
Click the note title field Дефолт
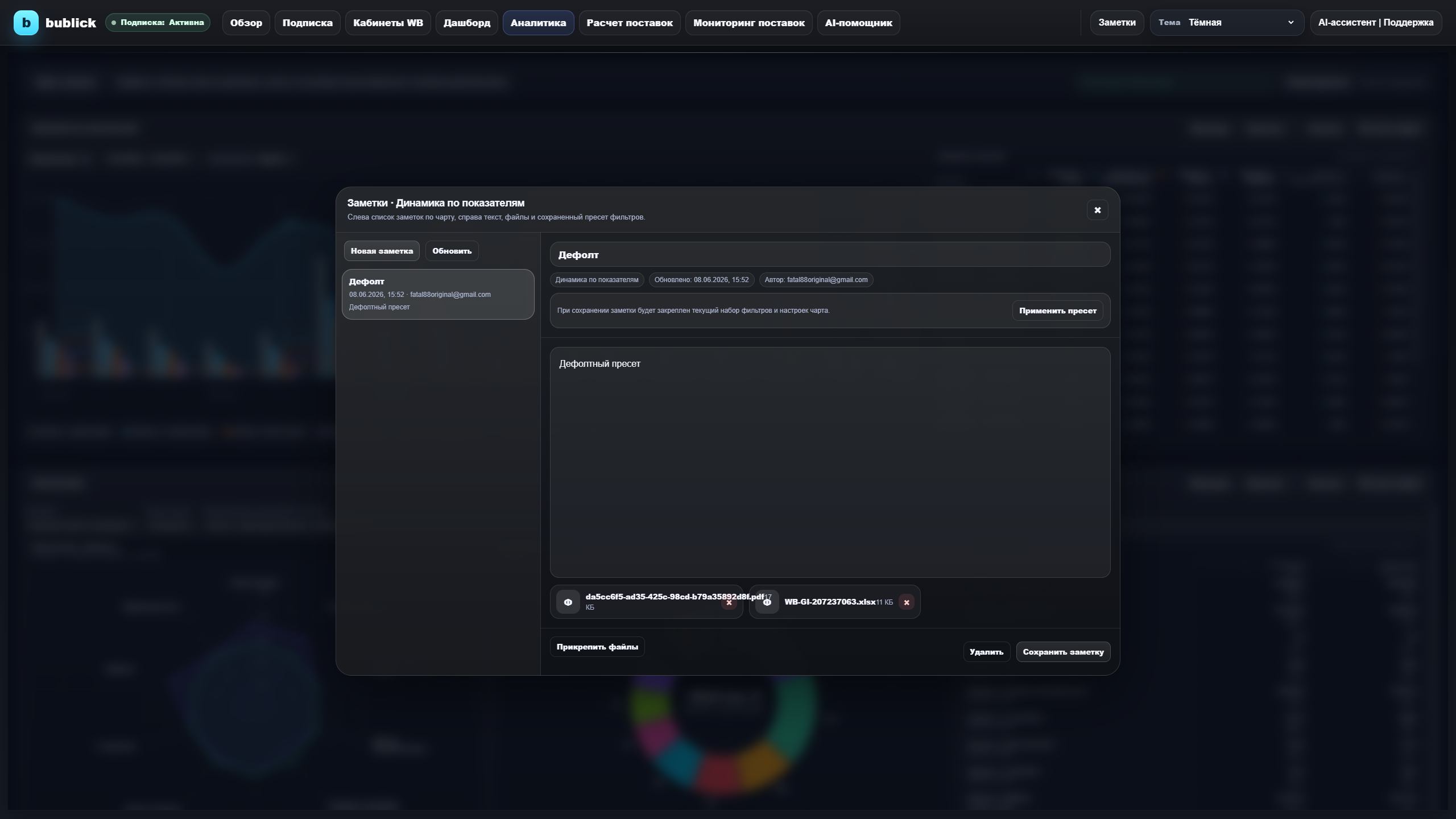point(830,254)
